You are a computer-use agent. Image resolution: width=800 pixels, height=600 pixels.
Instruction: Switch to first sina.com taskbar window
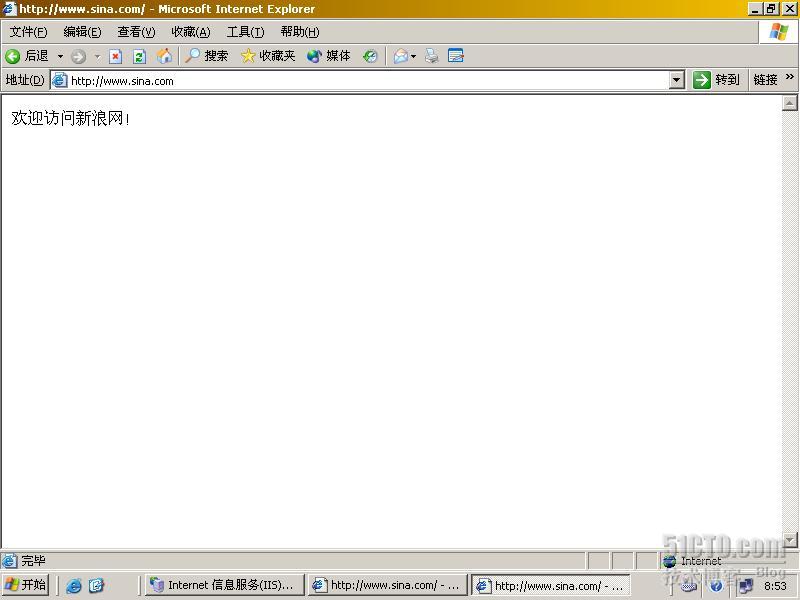point(388,585)
